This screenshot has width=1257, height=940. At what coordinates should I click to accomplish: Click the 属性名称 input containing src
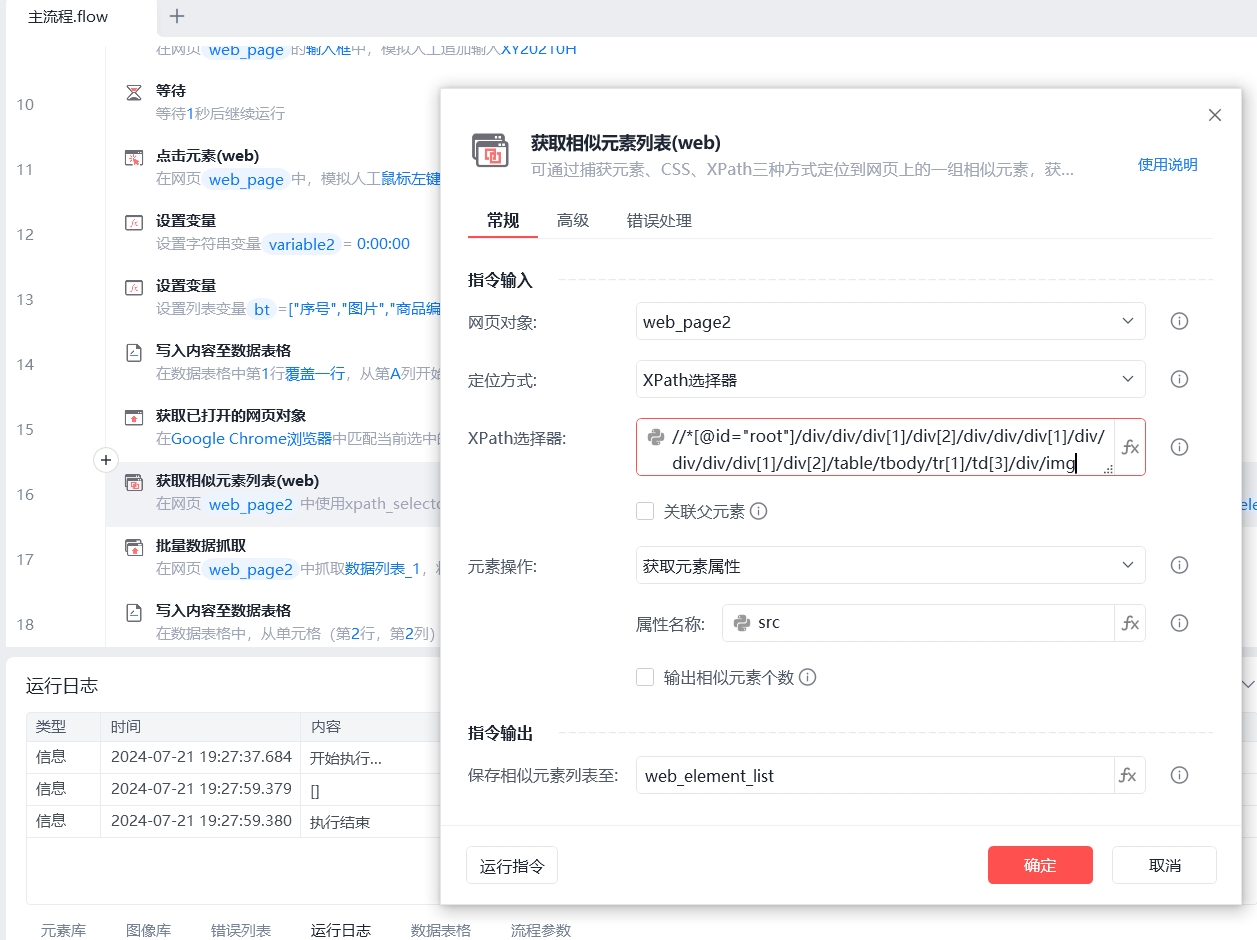pyautogui.click(x=920, y=623)
